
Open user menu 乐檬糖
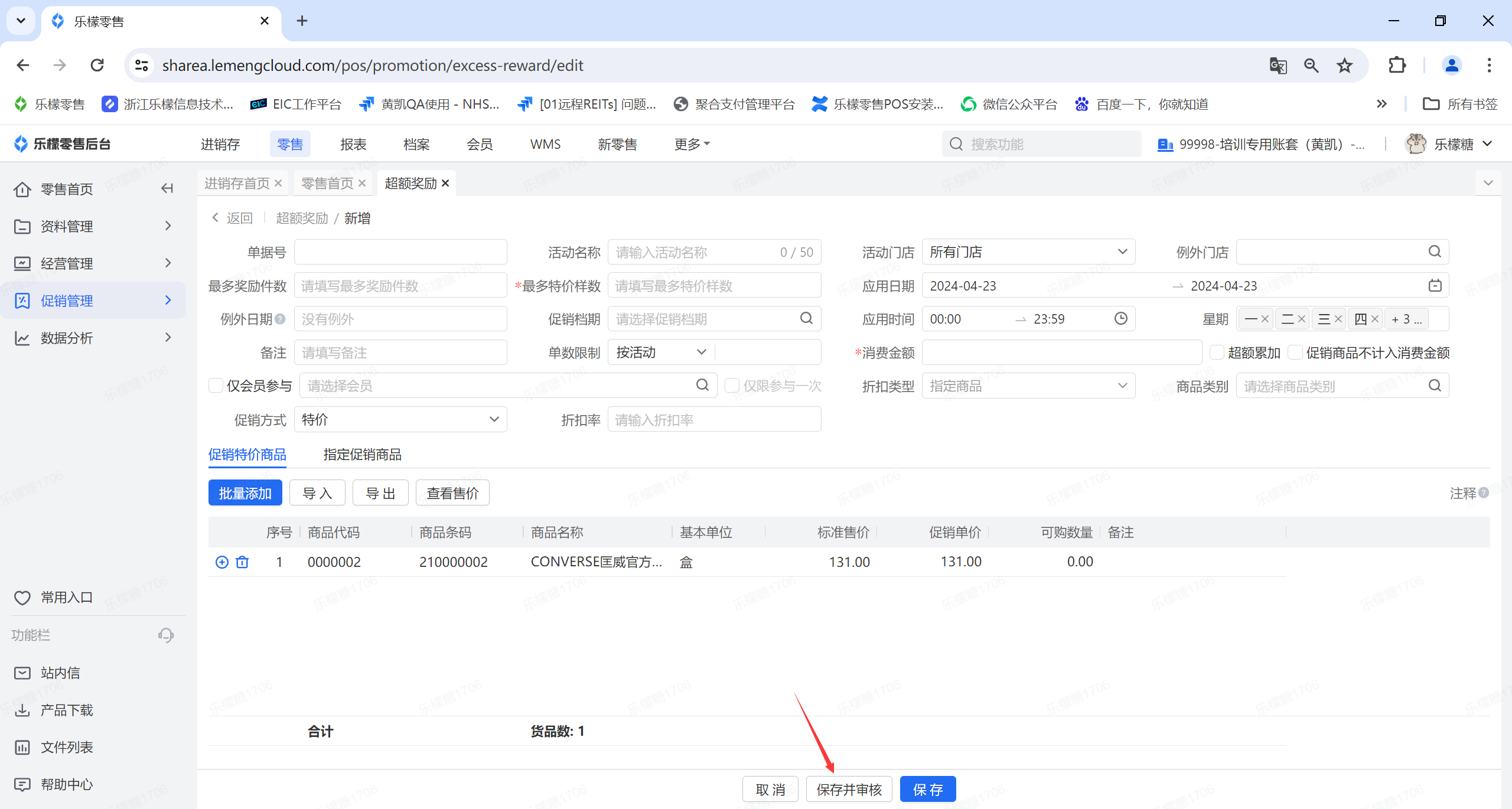tap(1449, 145)
